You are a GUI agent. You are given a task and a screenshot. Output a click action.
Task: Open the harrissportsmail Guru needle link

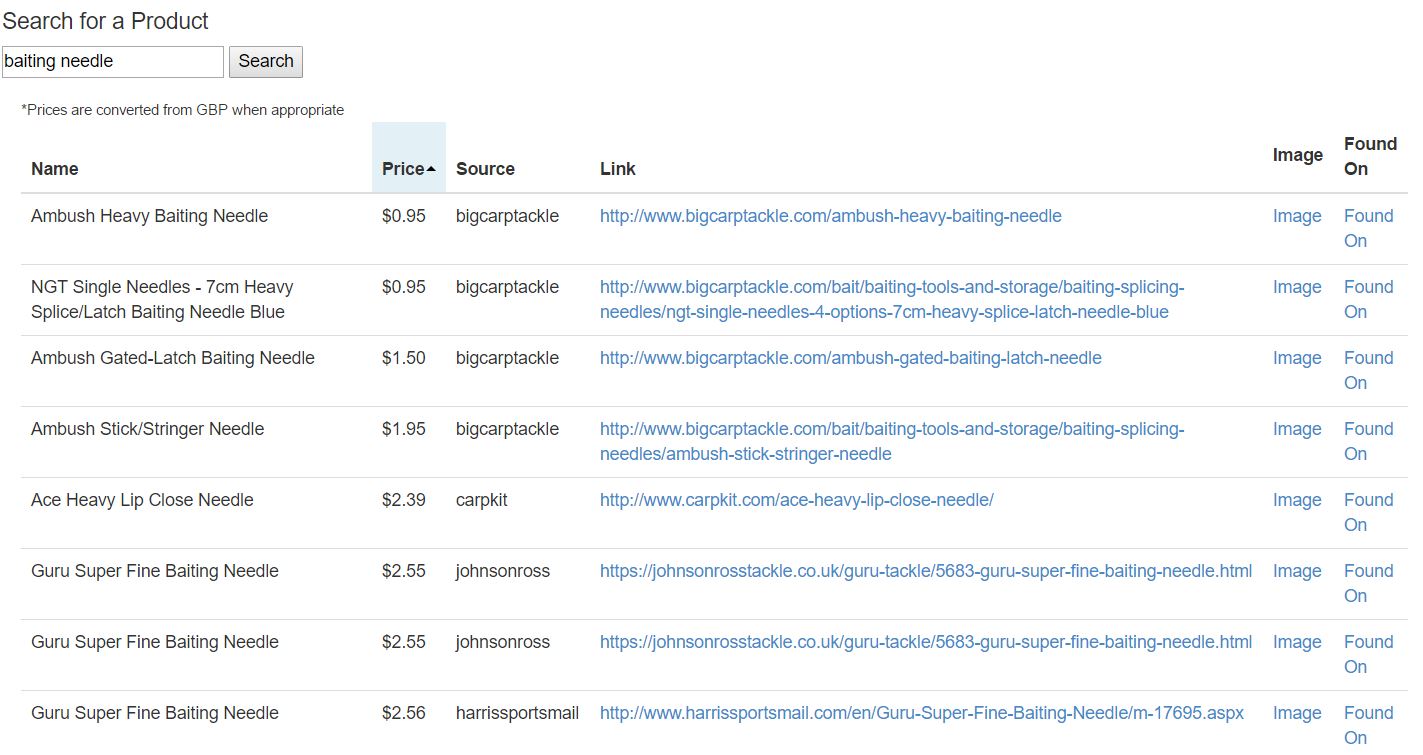click(x=921, y=713)
